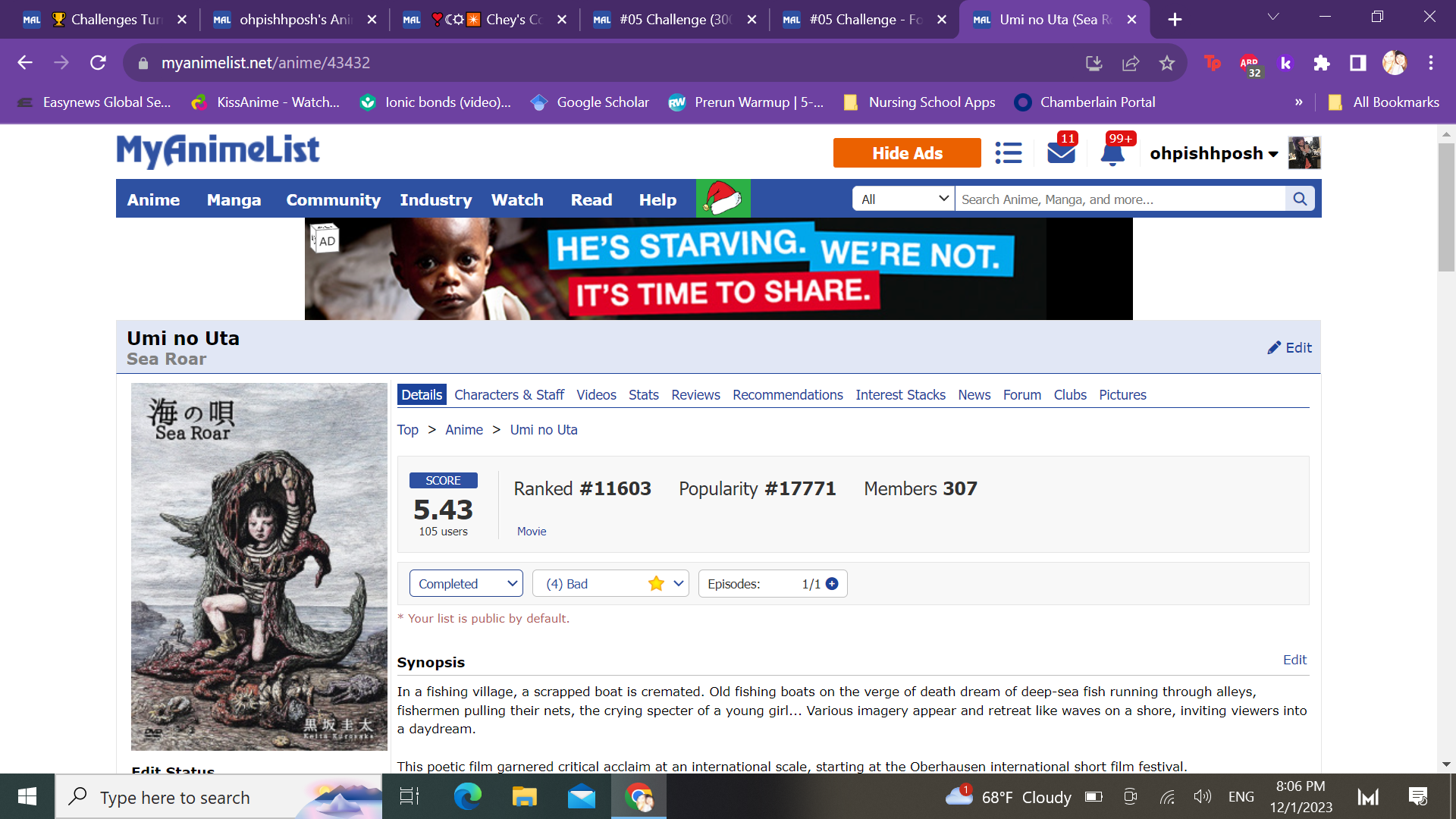Open the Community menu in navbar
The height and width of the screenshot is (819, 1456).
(x=333, y=199)
